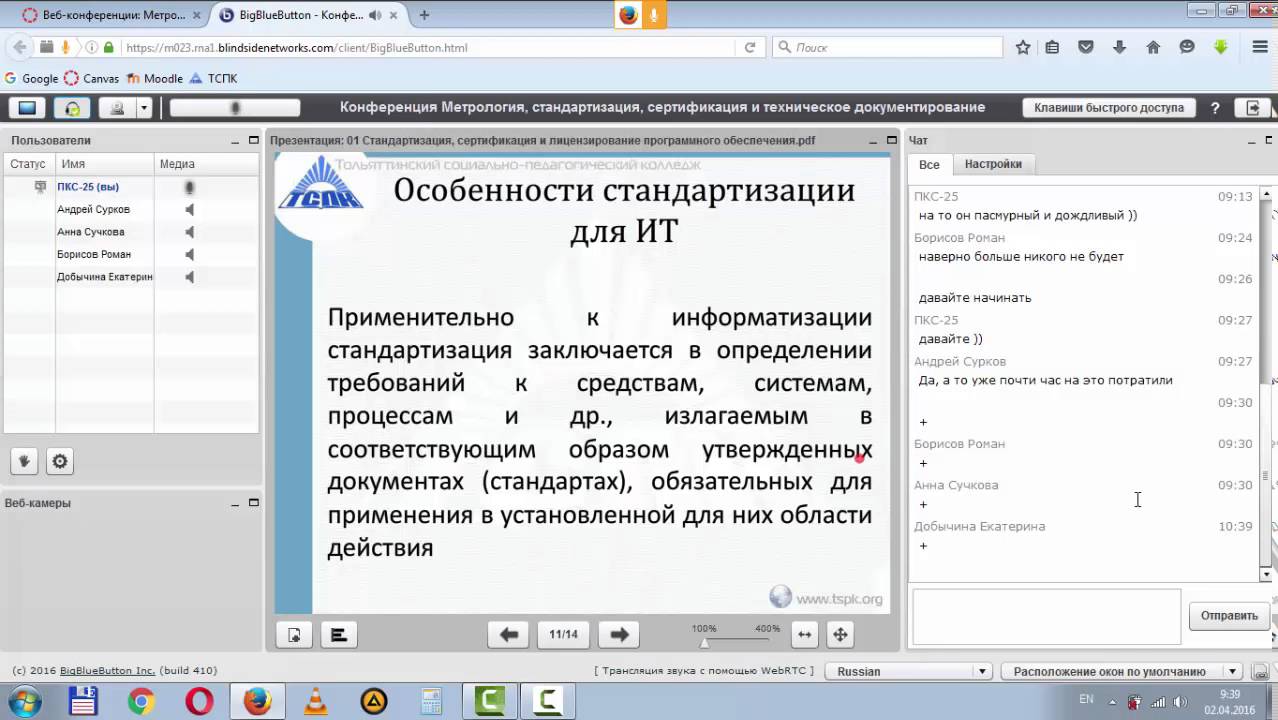1278x720 pixels.
Task: Click the chat scrollbar up arrow
Action: pos(1266,193)
